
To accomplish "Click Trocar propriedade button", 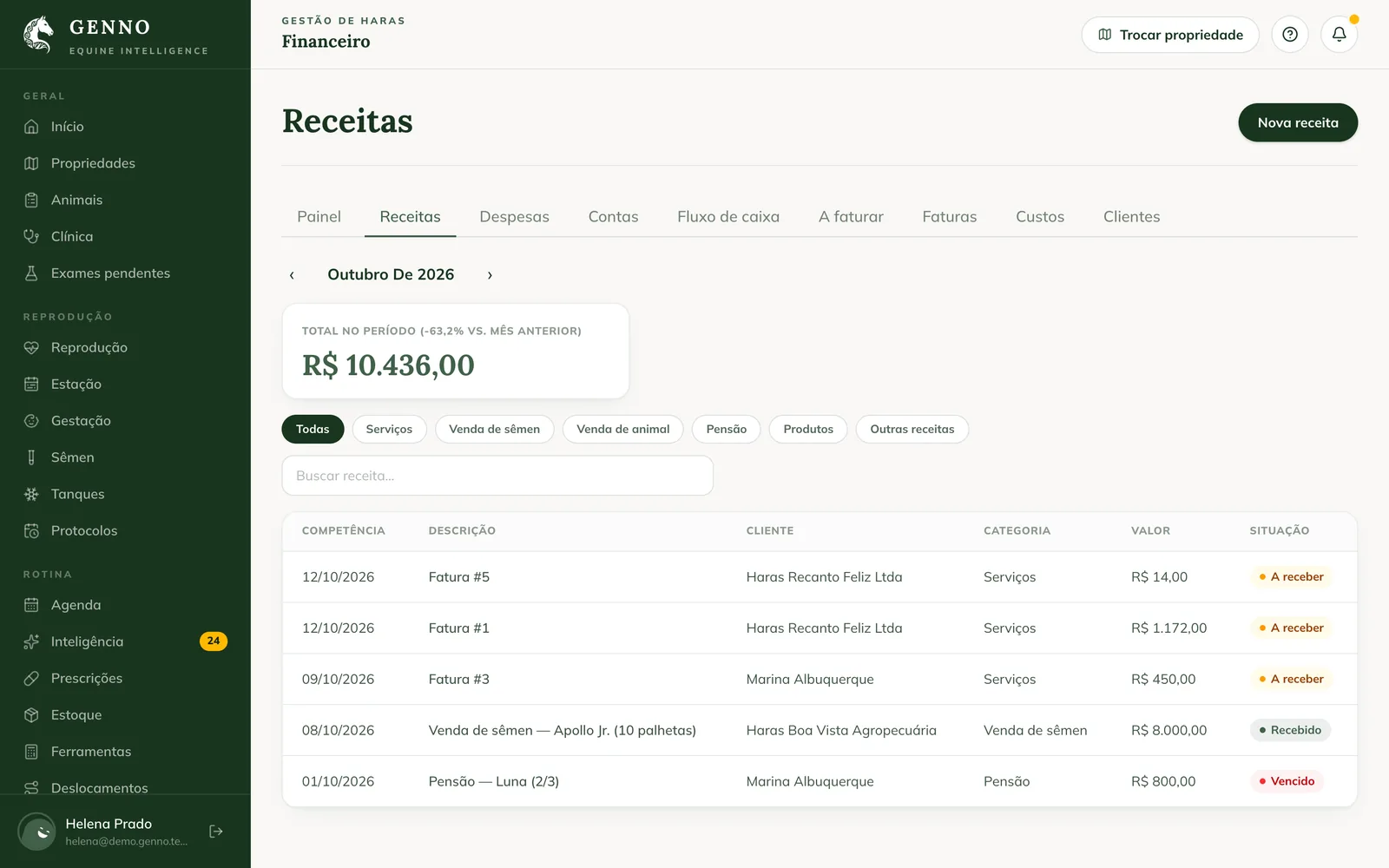I will (x=1170, y=35).
